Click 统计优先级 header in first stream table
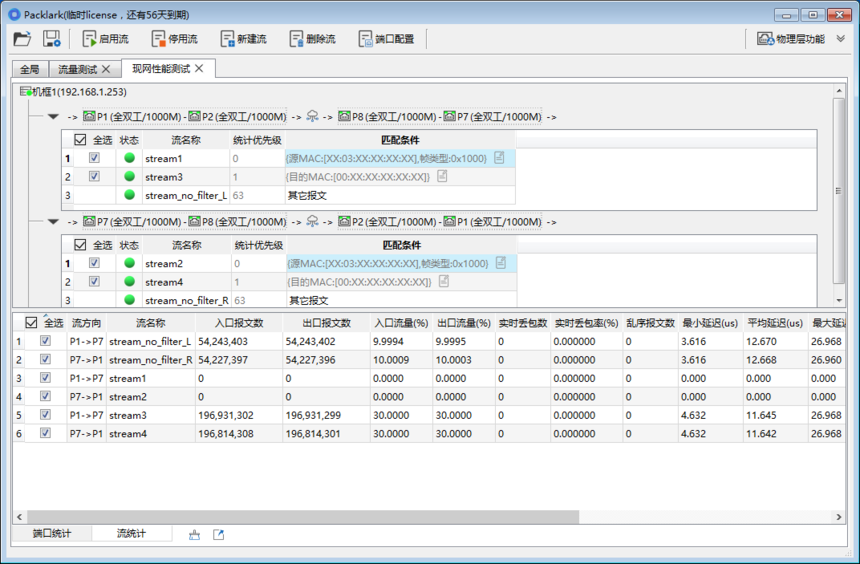 [257, 140]
